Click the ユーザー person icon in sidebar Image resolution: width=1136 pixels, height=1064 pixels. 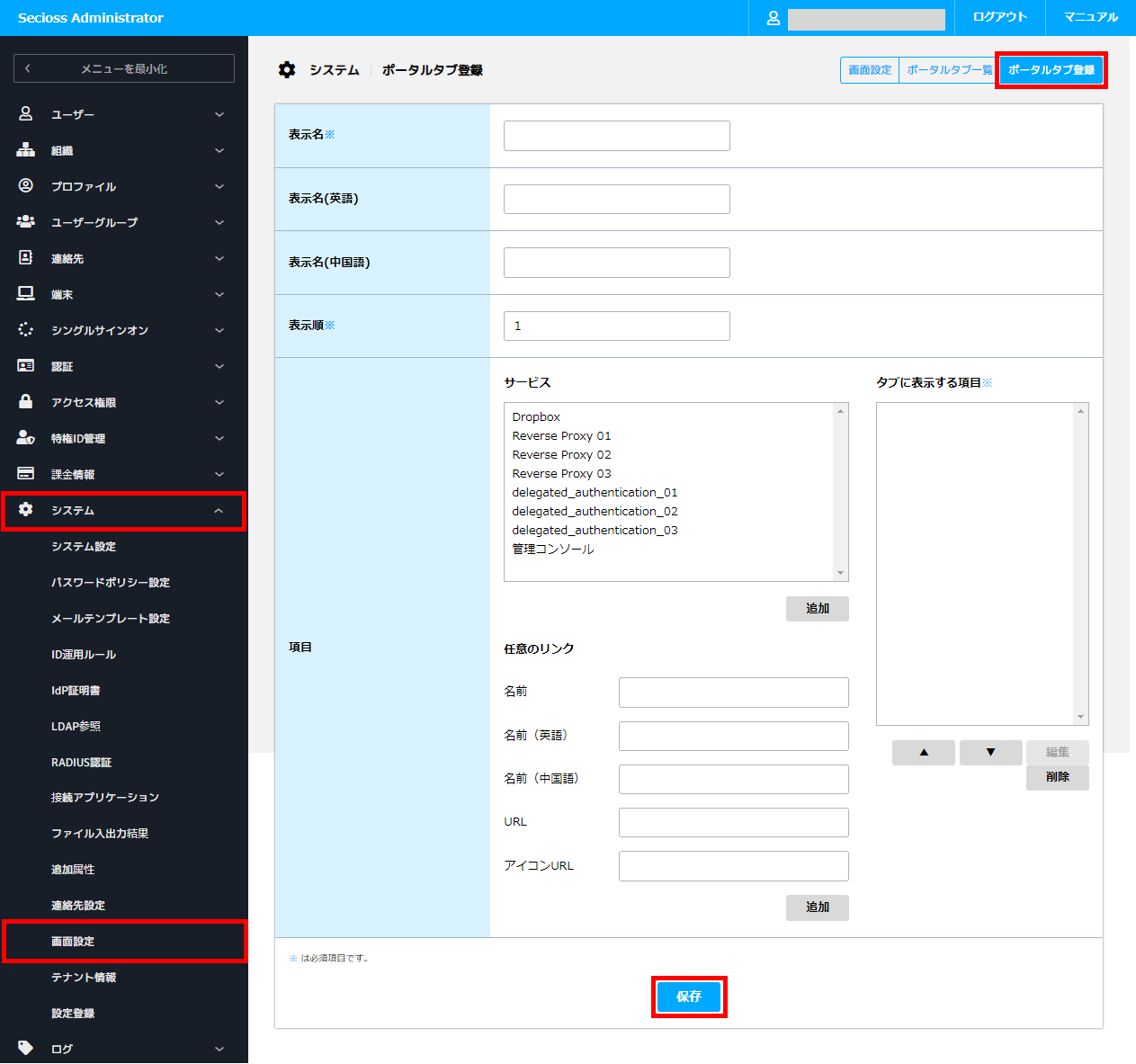pos(25,114)
